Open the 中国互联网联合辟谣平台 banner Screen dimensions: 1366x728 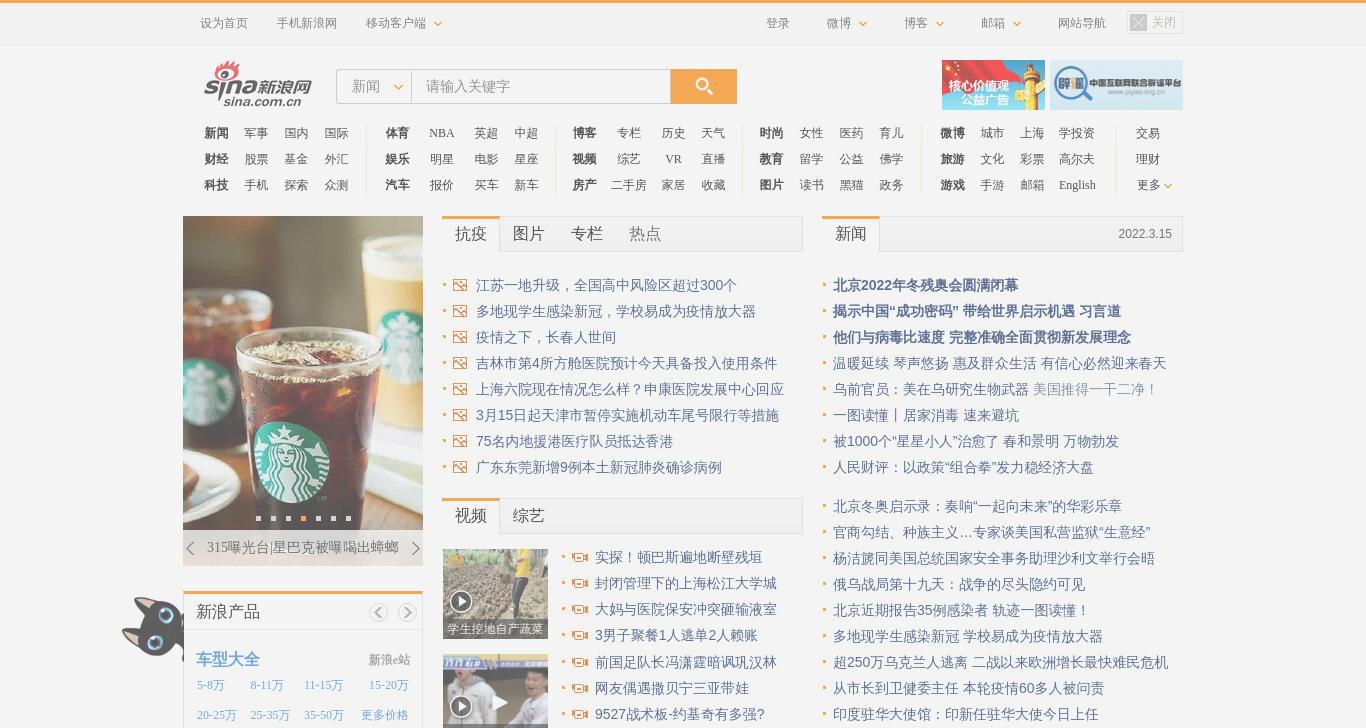pos(1116,85)
